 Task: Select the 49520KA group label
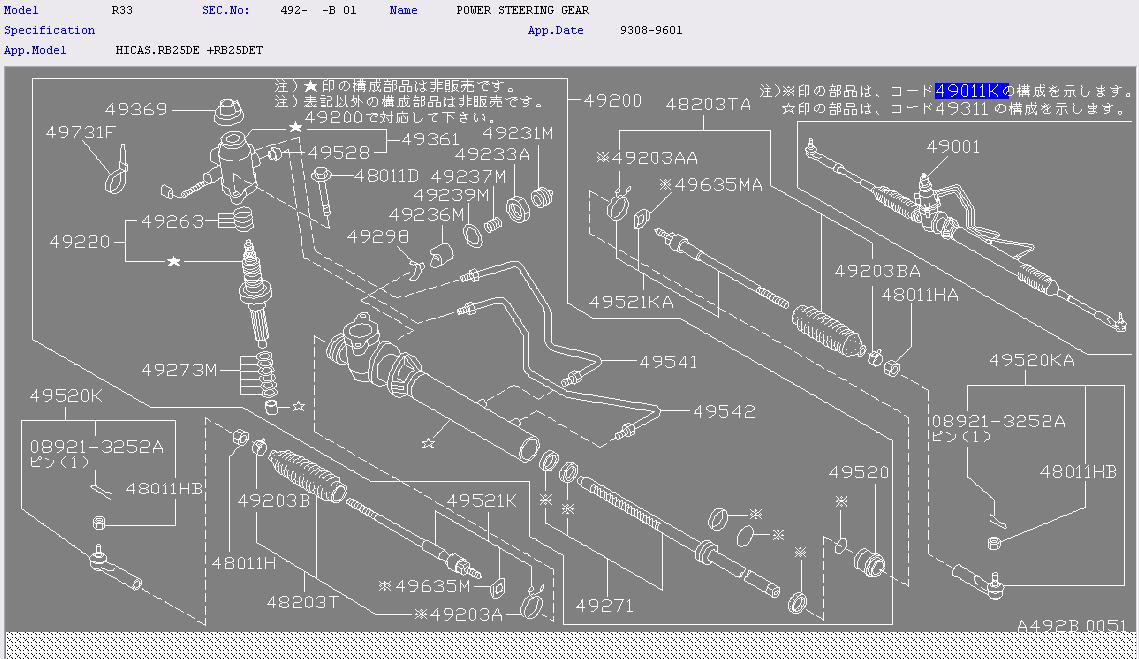point(1031,360)
